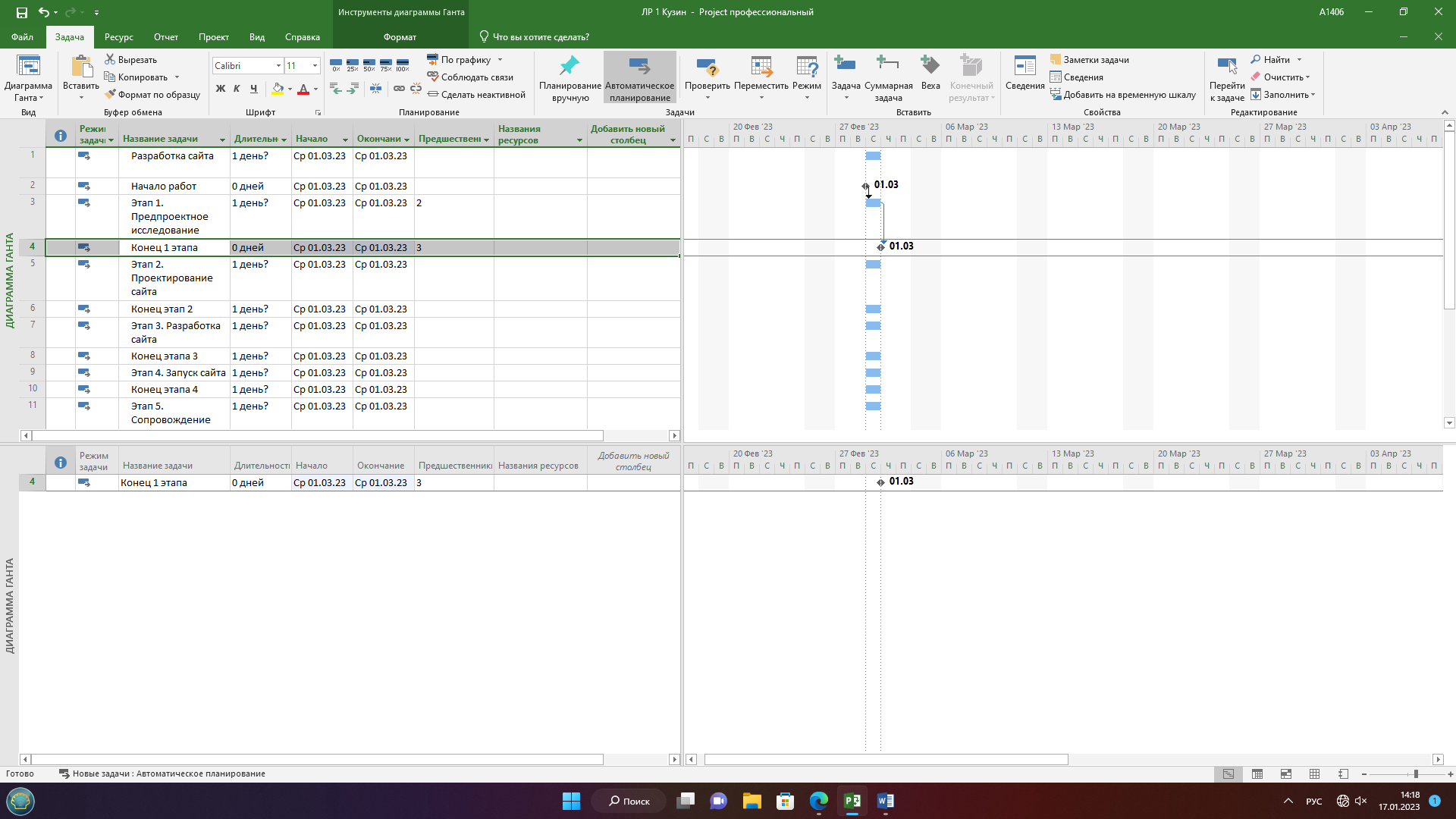Image resolution: width=1456 pixels, height=819 pixels.
Task: Click the Outdent task icon
Action: [x=336, y=89]
